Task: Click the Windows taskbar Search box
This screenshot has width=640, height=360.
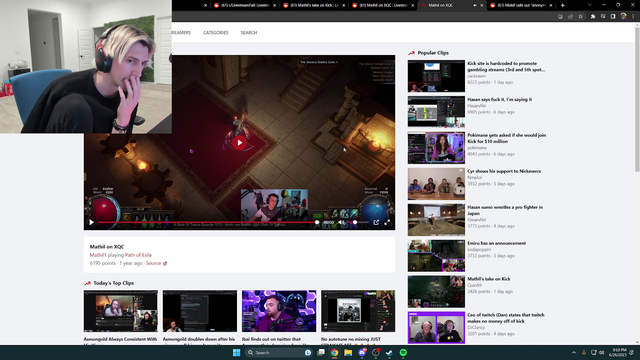Action: pos(278,353)
